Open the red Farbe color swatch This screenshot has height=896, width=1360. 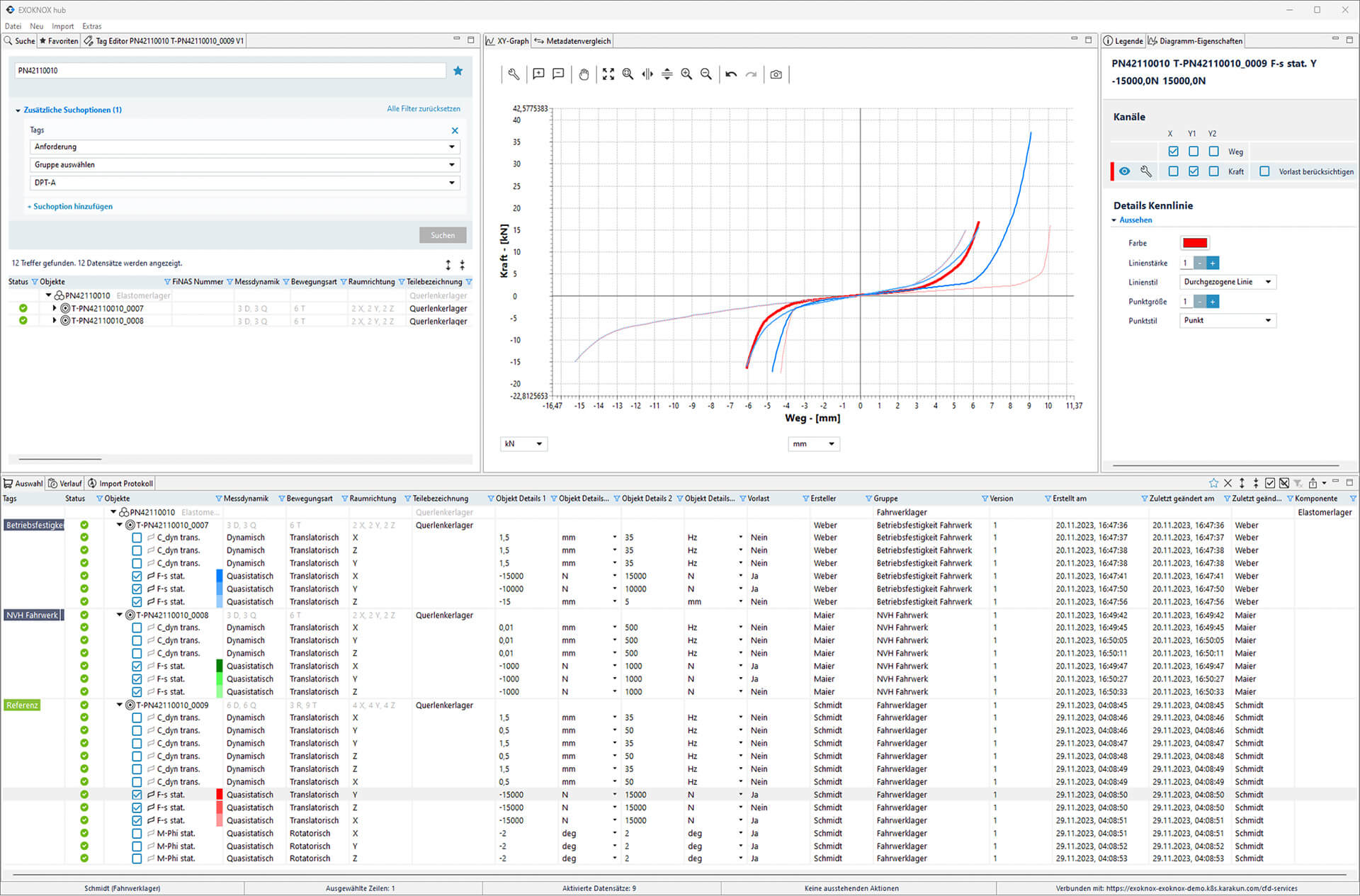[1195, 242]
